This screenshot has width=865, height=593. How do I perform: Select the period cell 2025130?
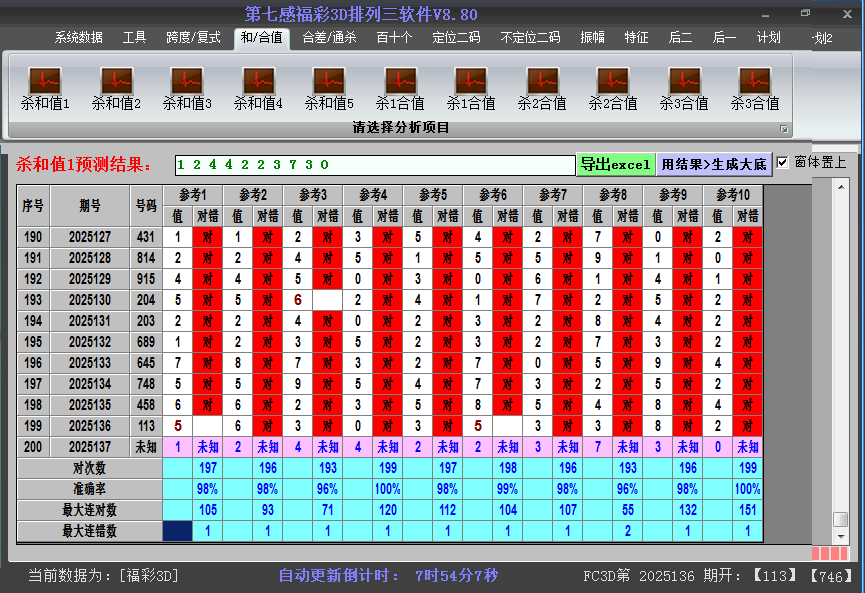[90, 300]
